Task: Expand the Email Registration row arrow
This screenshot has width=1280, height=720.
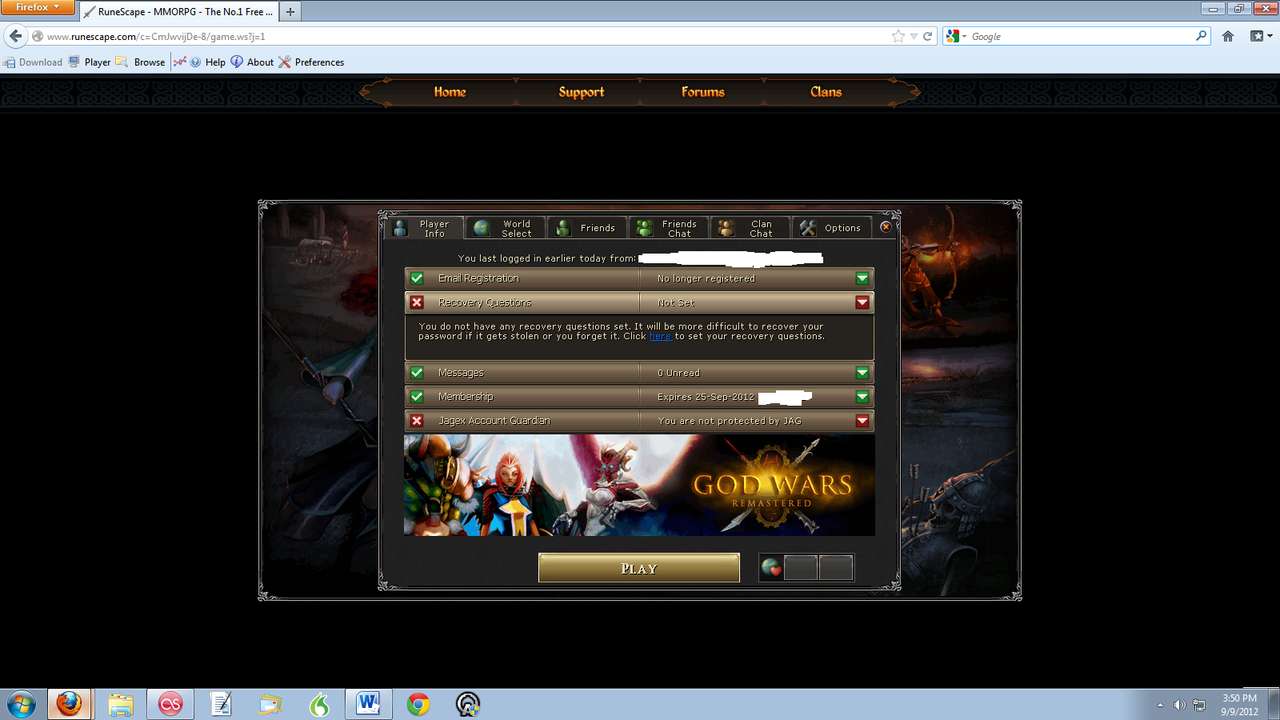Action: pyautogui.click(x=862, y=278)
